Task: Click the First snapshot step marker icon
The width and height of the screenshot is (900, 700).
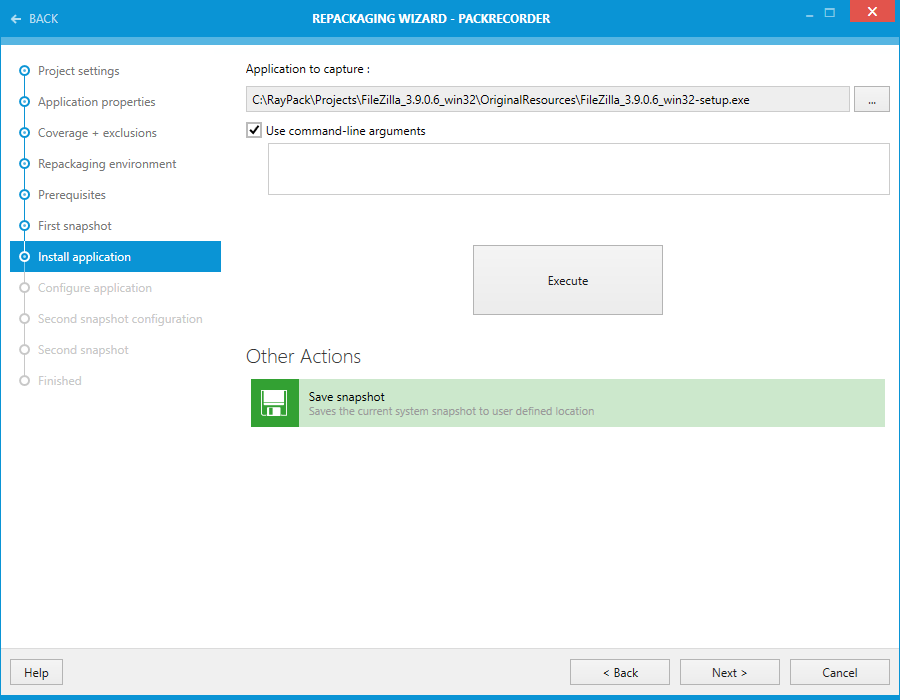Action: pyautogui.click(x=23, y=225)
